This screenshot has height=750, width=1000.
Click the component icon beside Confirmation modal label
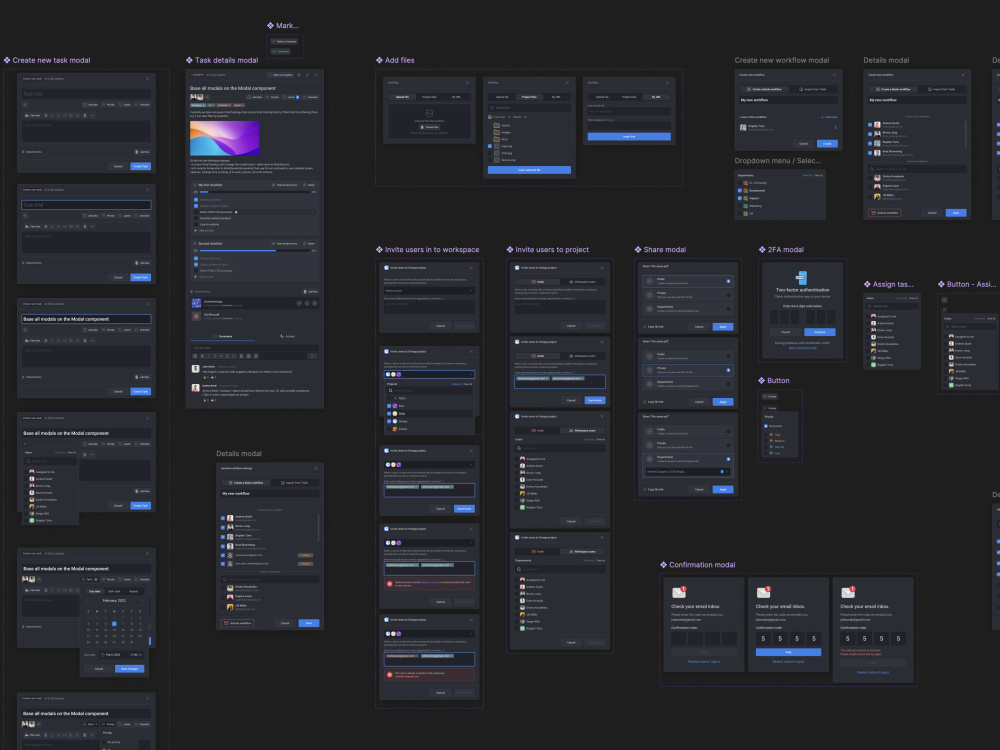pyautogui.click(x=663, y=564)
